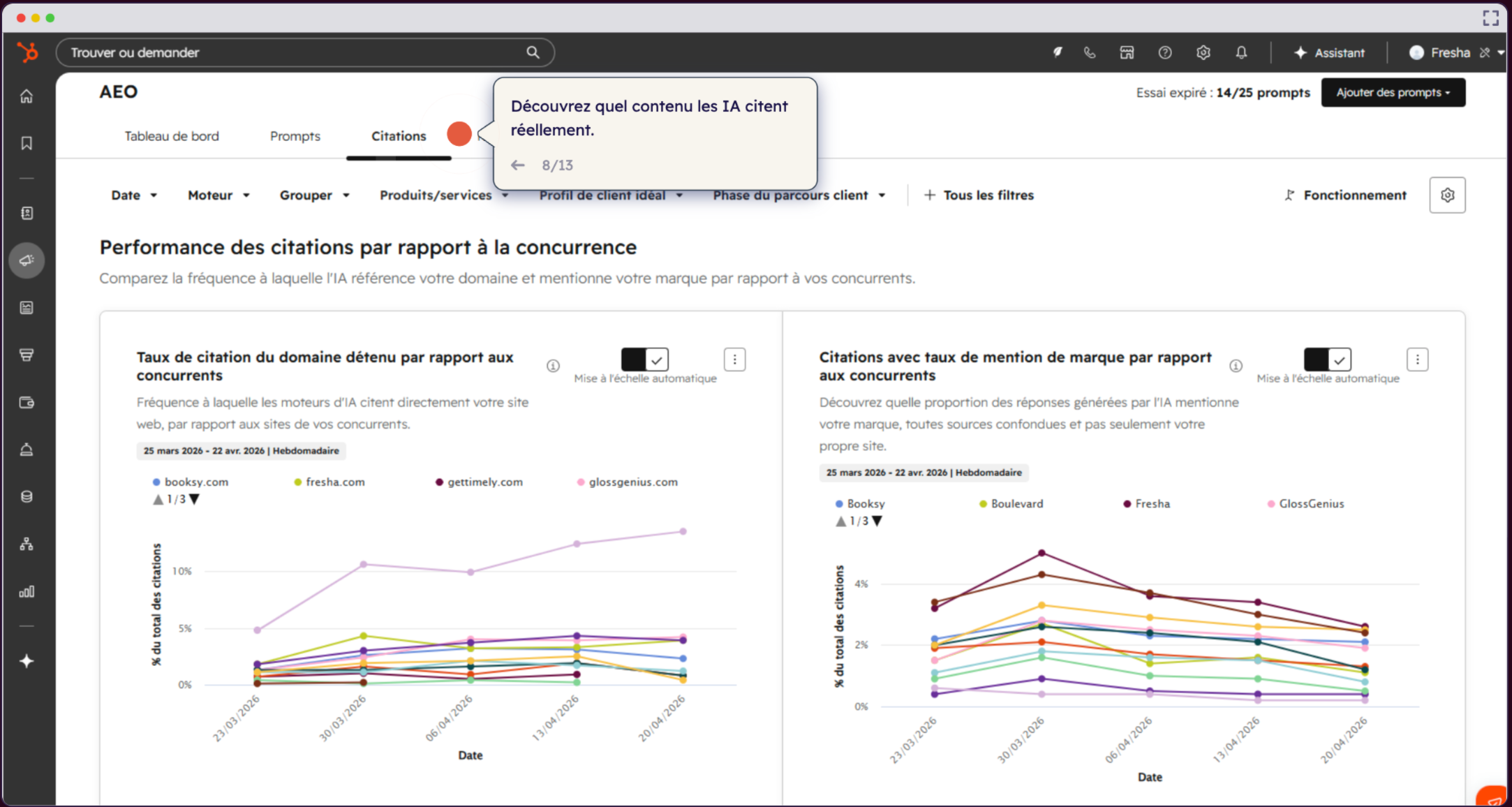
Task: Open the reporting bar chart icon
Action: click(x=27, y=592)
